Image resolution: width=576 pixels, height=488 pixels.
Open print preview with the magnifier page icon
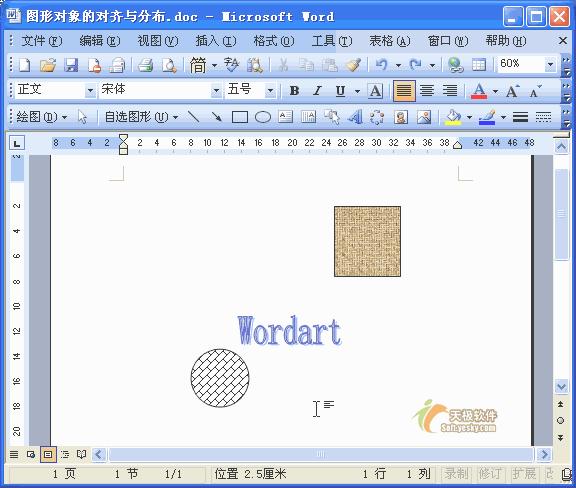[x=169, y=65]
